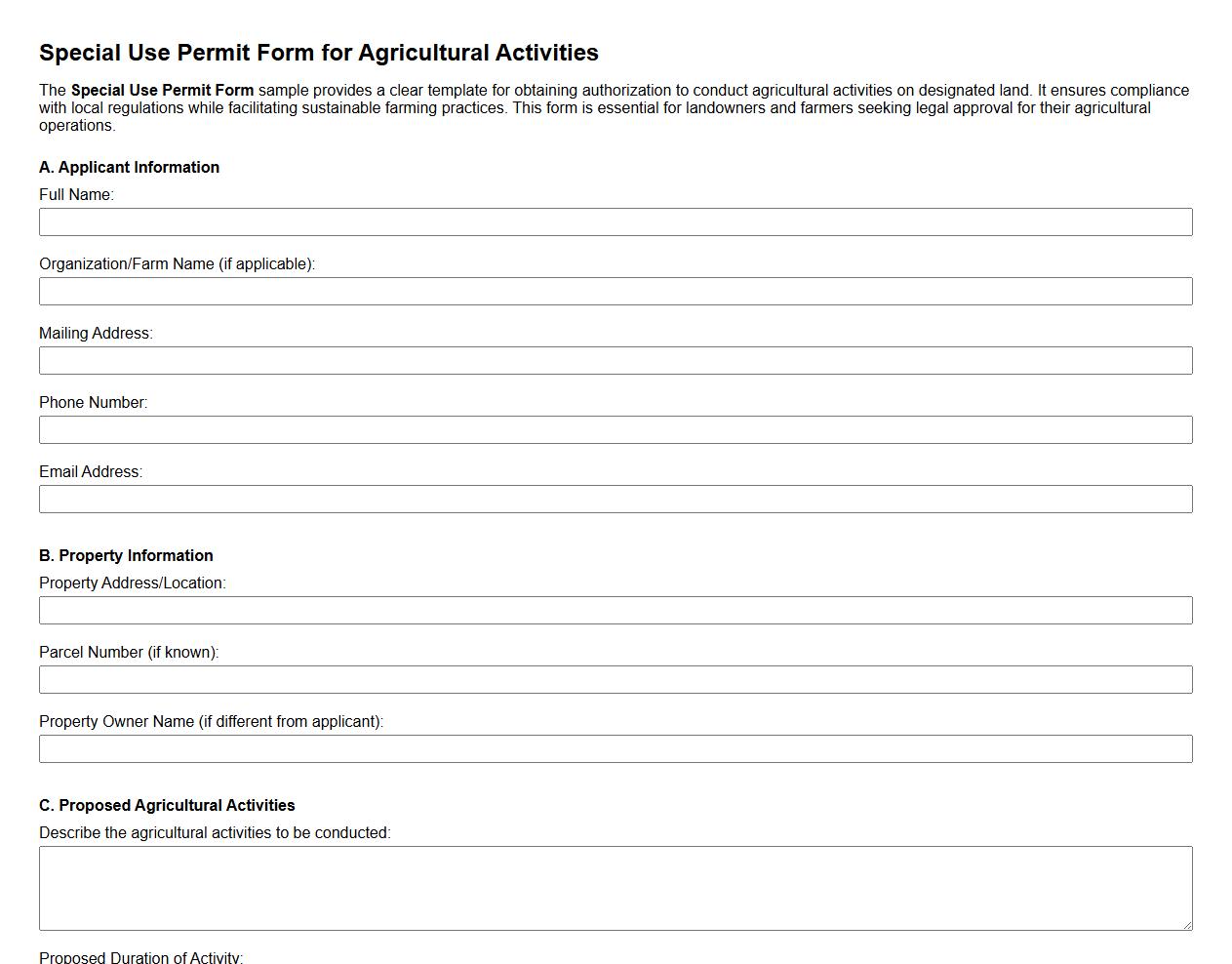Click the textarea resize handle
This screenshot has height=964, width=1232.
tap(1188, 924)
